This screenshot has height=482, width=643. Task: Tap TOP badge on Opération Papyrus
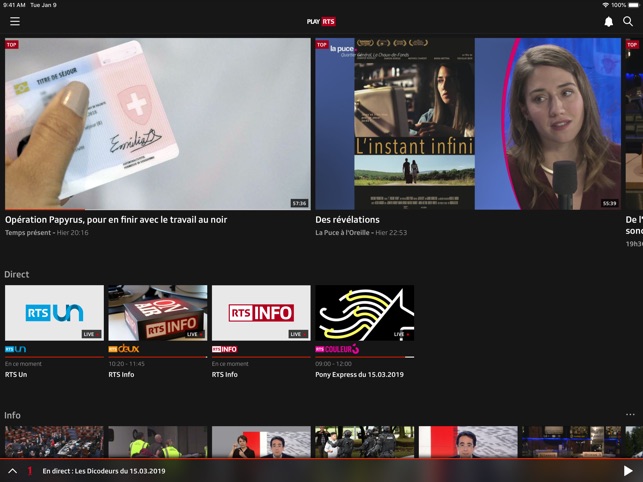click(x=11, y=45)
